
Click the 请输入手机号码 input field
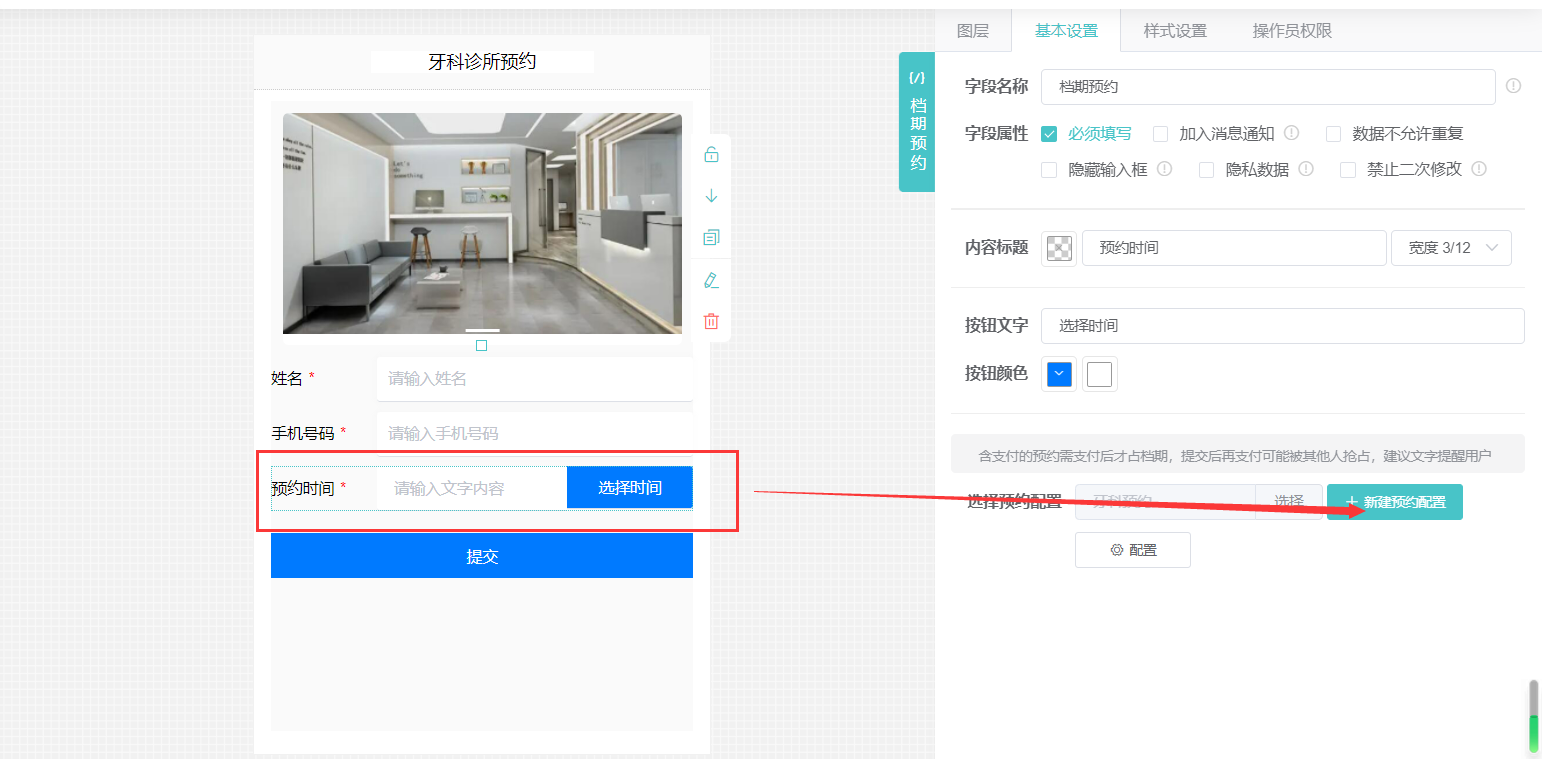tap(535, 433)
